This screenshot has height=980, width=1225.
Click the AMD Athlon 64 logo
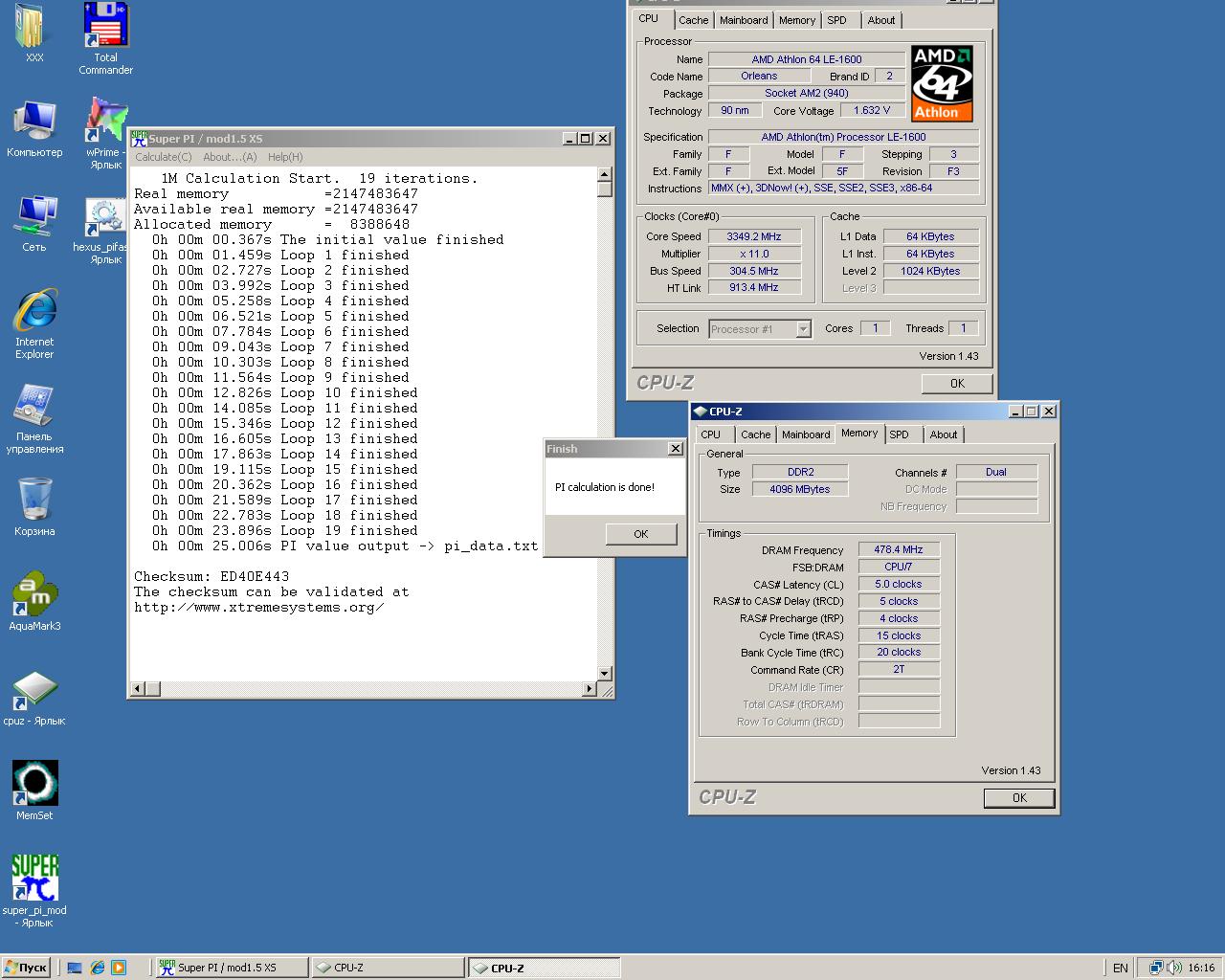coord(942,83)
